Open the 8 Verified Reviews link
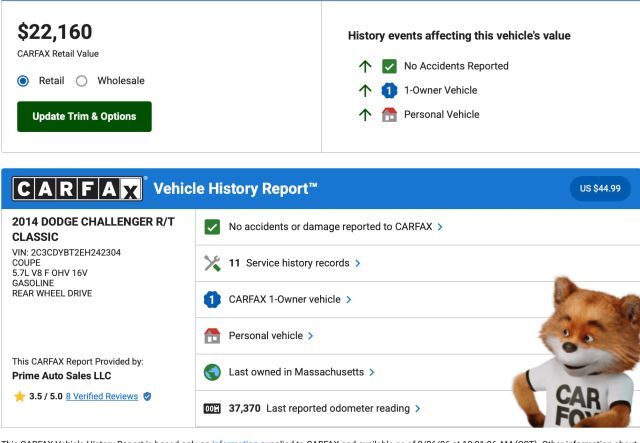The height and width of the screenshot is (443, 640). click(x=101, y=396)
